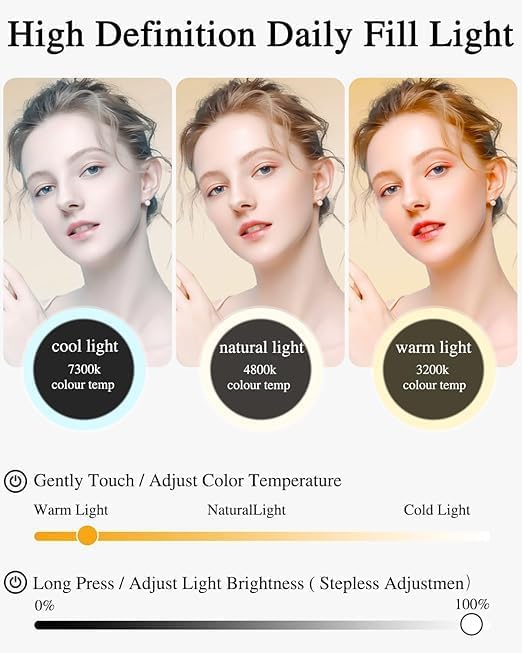Click the power icon beside Gently Touch
Screen dimensions: 522x653
[15, 481]
